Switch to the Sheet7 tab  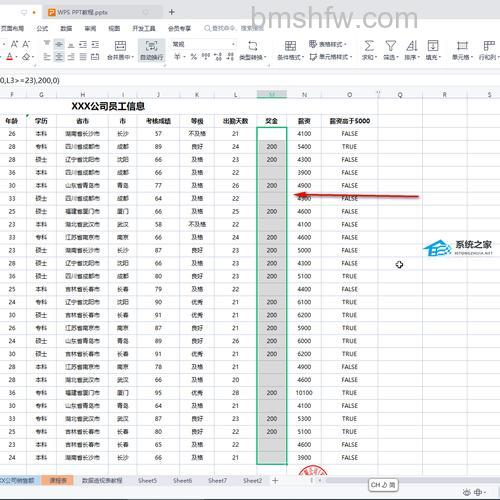217,480
